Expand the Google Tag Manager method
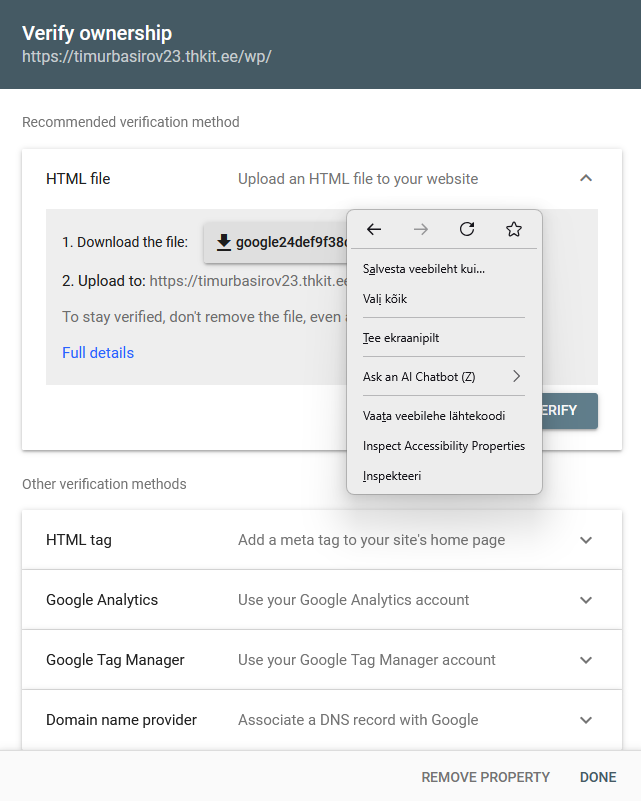Screen dimensions: 641x801 point(586,660)
